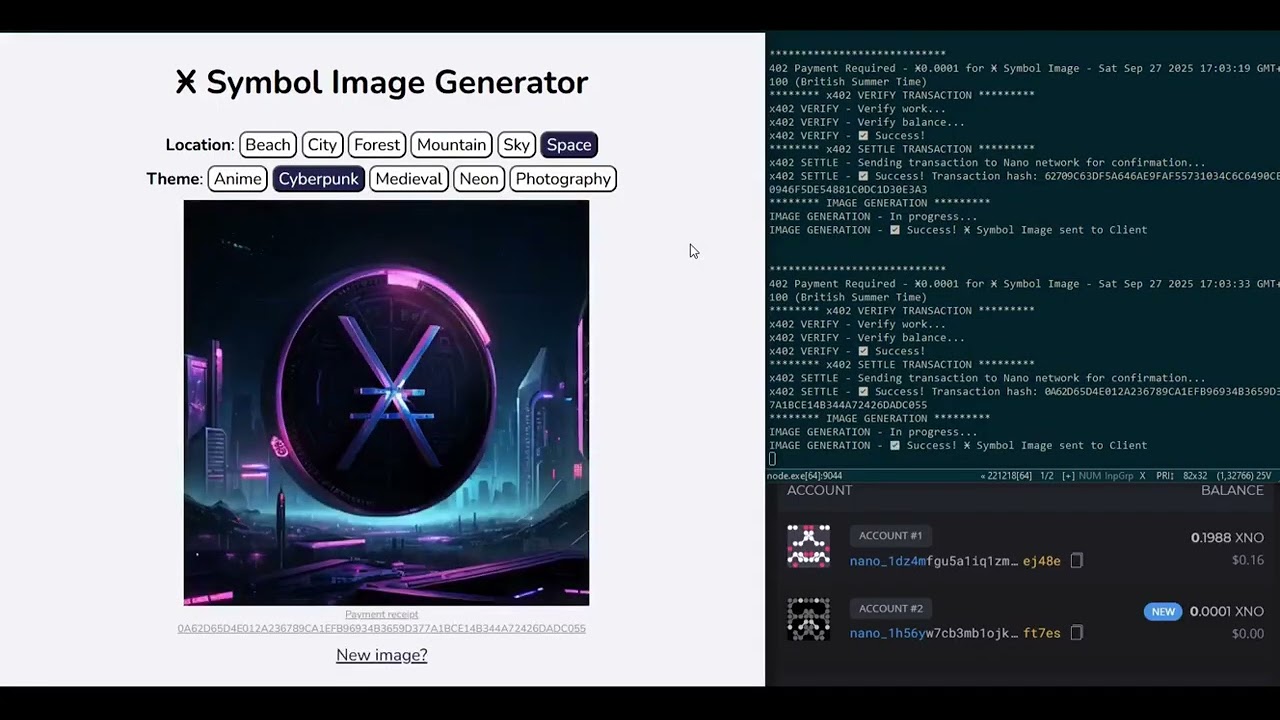Click the "ACCOUNT" column header in the wallet
1280x720 pixels.
(x=819, y=491)
